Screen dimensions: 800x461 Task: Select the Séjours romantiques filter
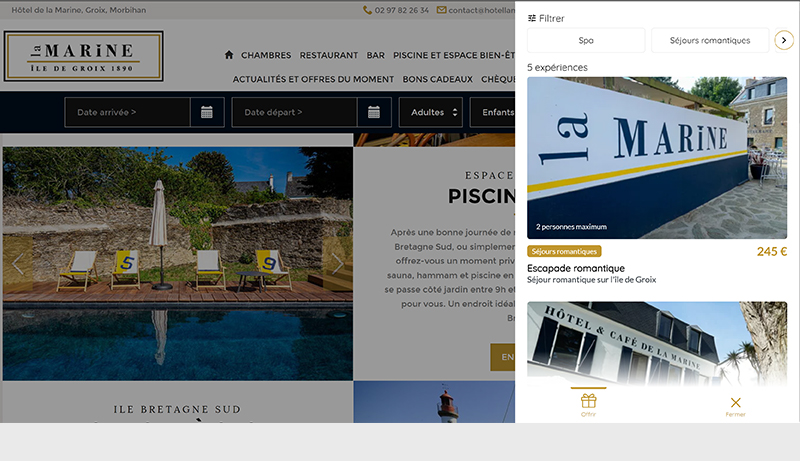(710, 40)
